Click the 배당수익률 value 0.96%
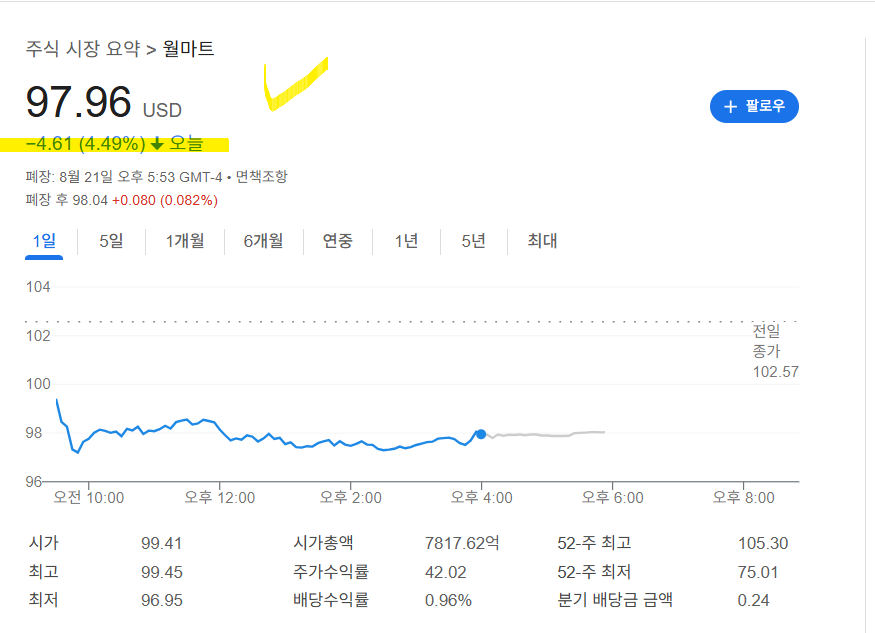This screenshot has width=875, height=633. pyautogui.click(x=448, y=601)
